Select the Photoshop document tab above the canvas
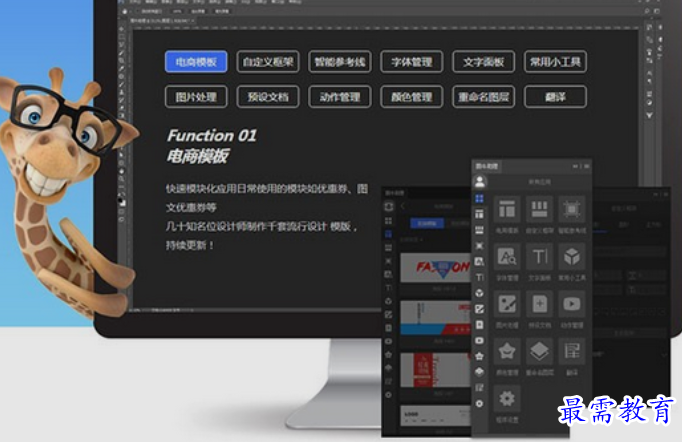The height and width of the screenshot is (442, 682). point(162,20)
